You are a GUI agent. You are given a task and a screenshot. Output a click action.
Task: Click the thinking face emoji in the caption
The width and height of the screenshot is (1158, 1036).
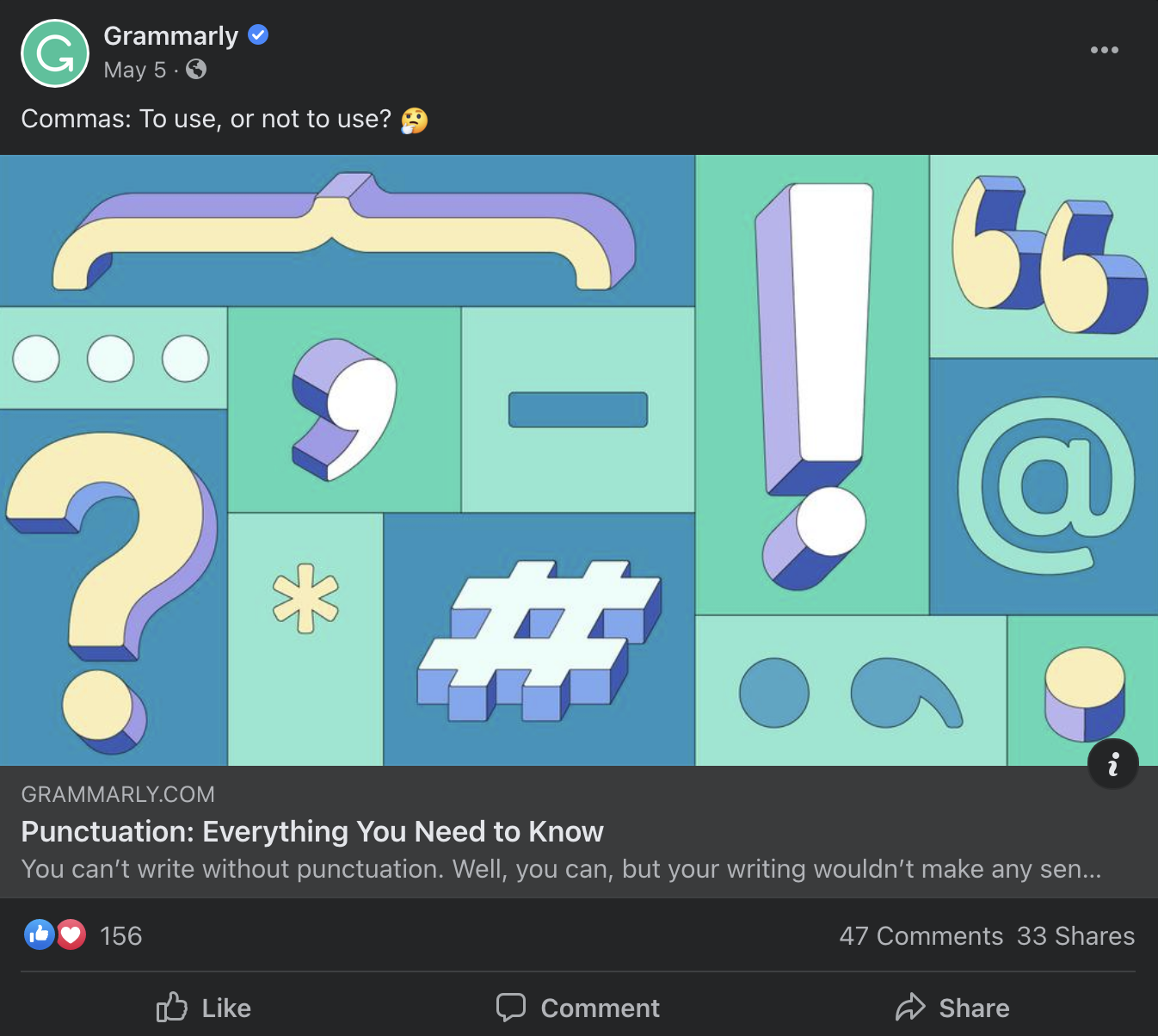[x=414, y=120]
